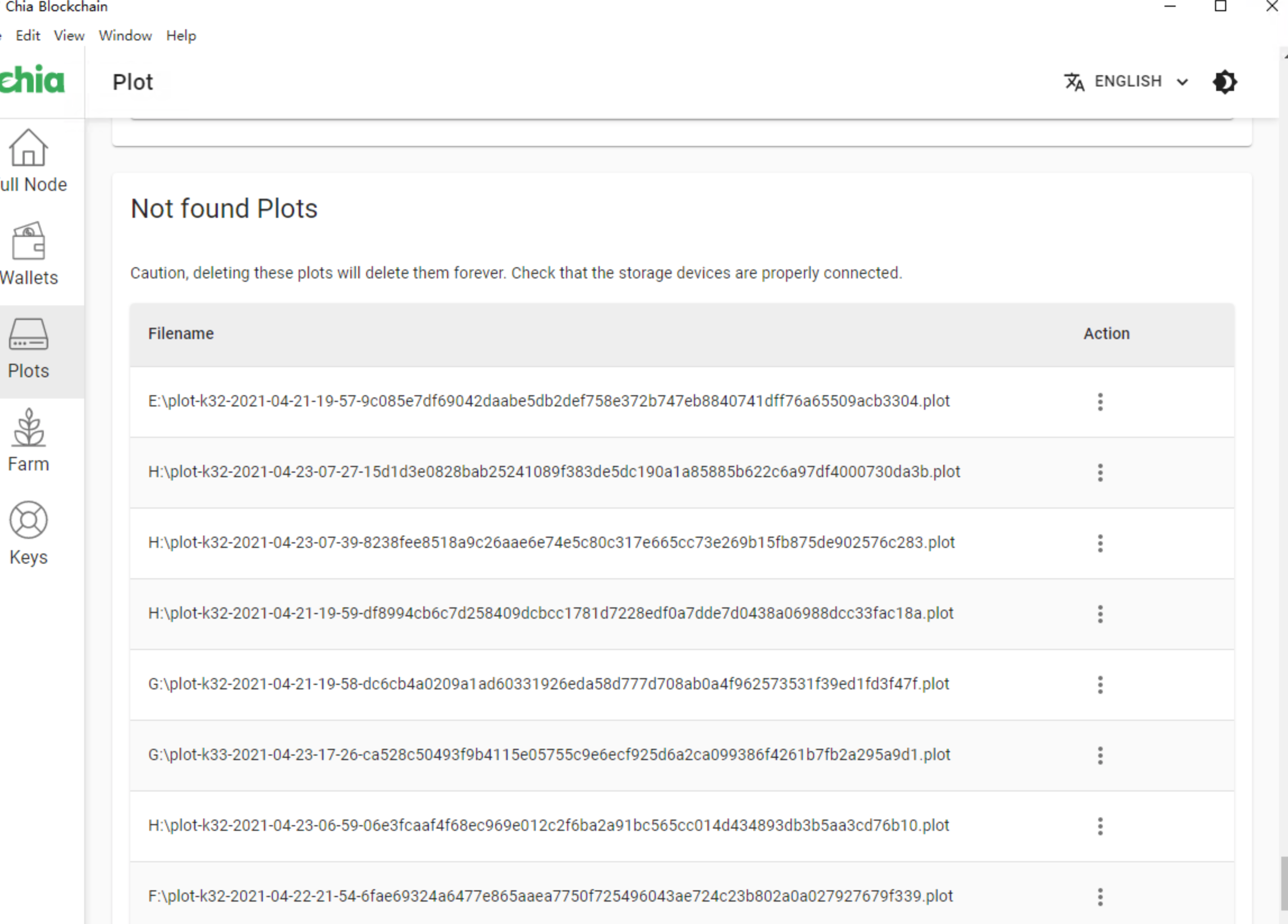This screenshot has width=1288, height=924.
Task: Open the Keys sidebar icon
Action: tap(29, 520)
